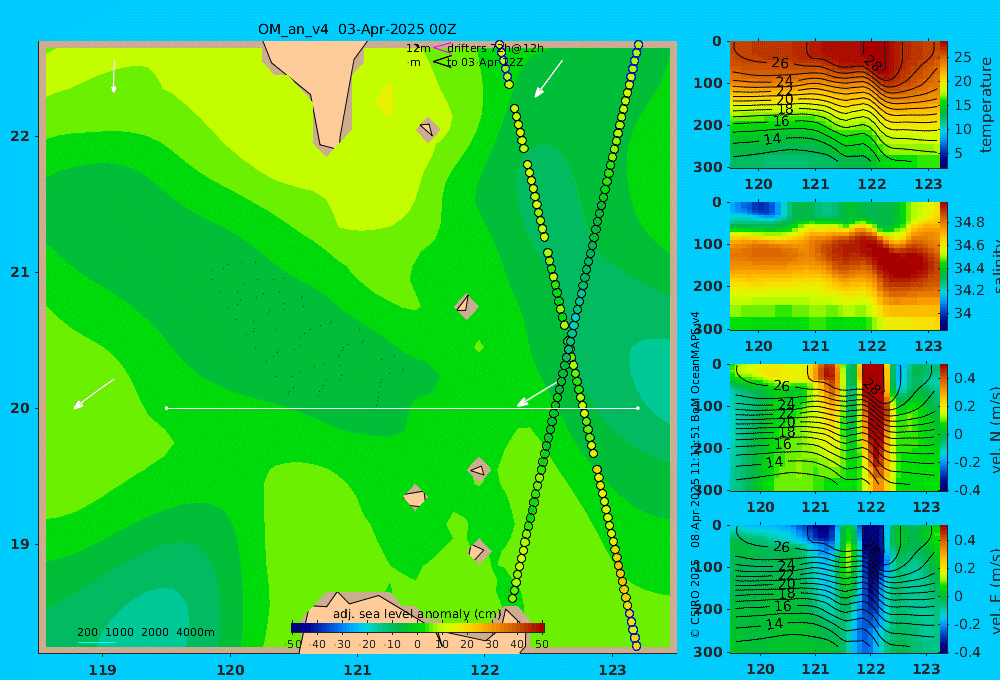Click the '28' contour label in the temperature panel
Viewport: 1000px width, 680px height.
coord(872,63)
